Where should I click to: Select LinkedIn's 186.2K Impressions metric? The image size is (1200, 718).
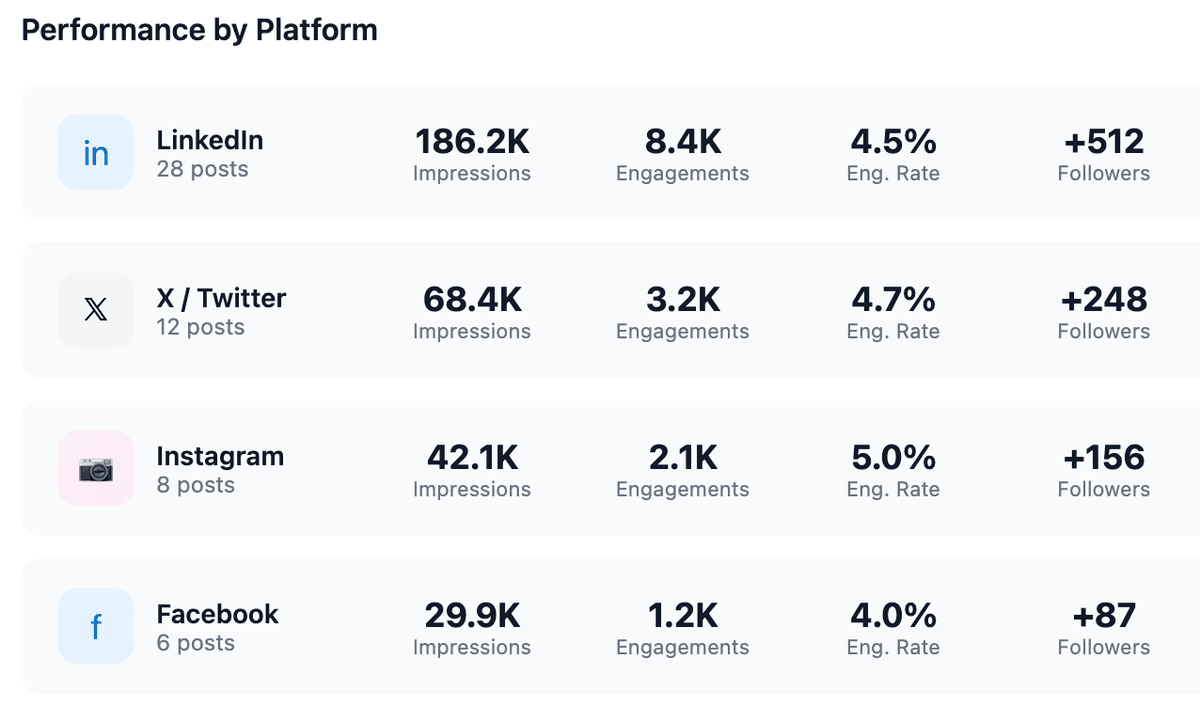471,143
